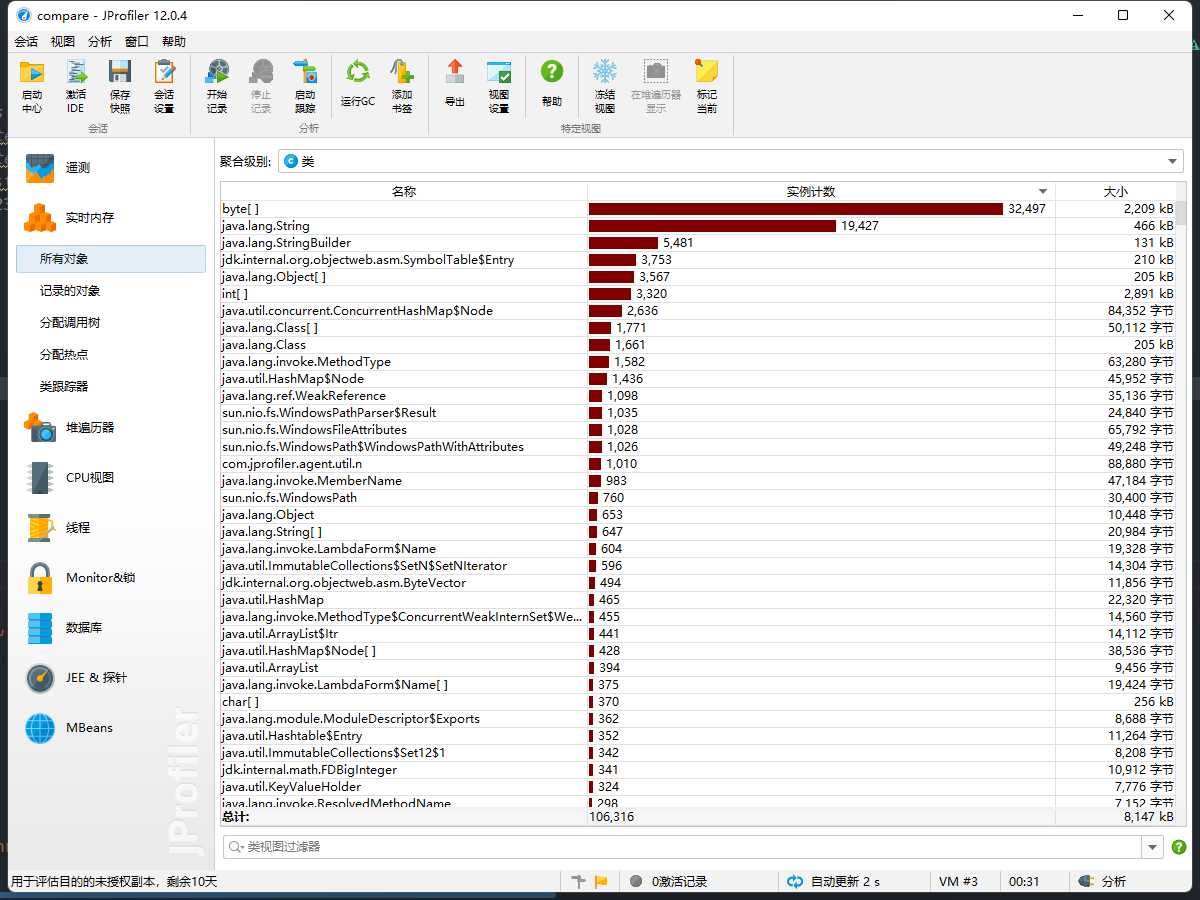Viewport: 1200px width, 900px height.
Task: Select the char[ ] row
Action: [698, 702]
